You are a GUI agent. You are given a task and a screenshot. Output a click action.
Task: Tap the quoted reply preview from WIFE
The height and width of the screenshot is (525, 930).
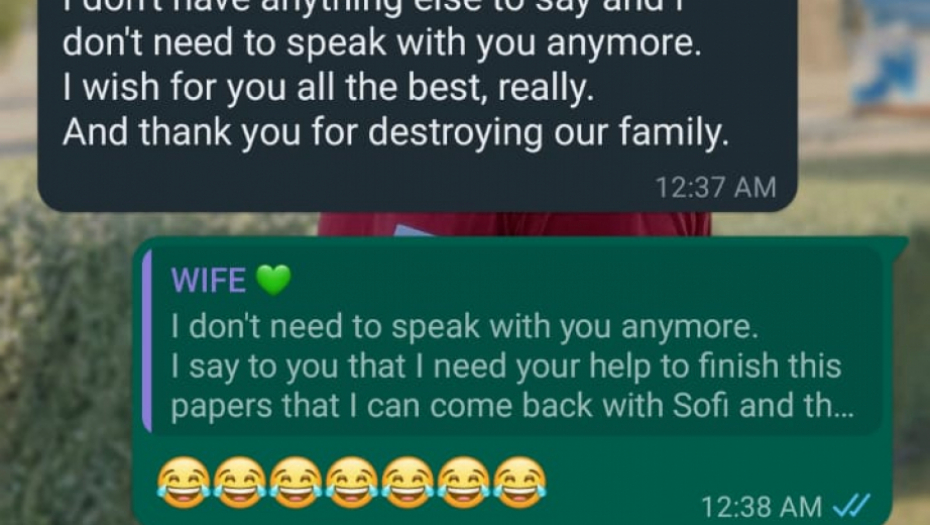pos(512,341)
